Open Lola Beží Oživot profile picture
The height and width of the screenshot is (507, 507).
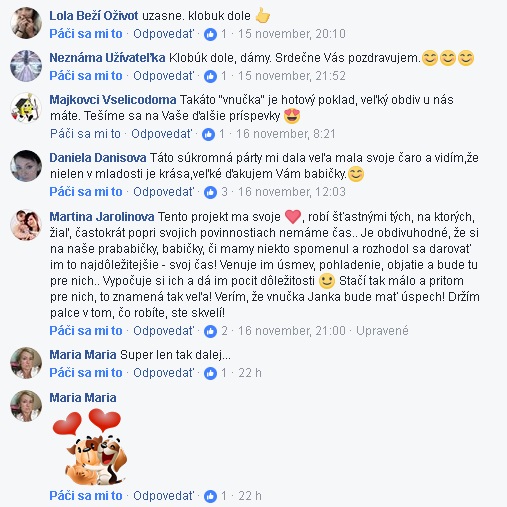(26, 23)
